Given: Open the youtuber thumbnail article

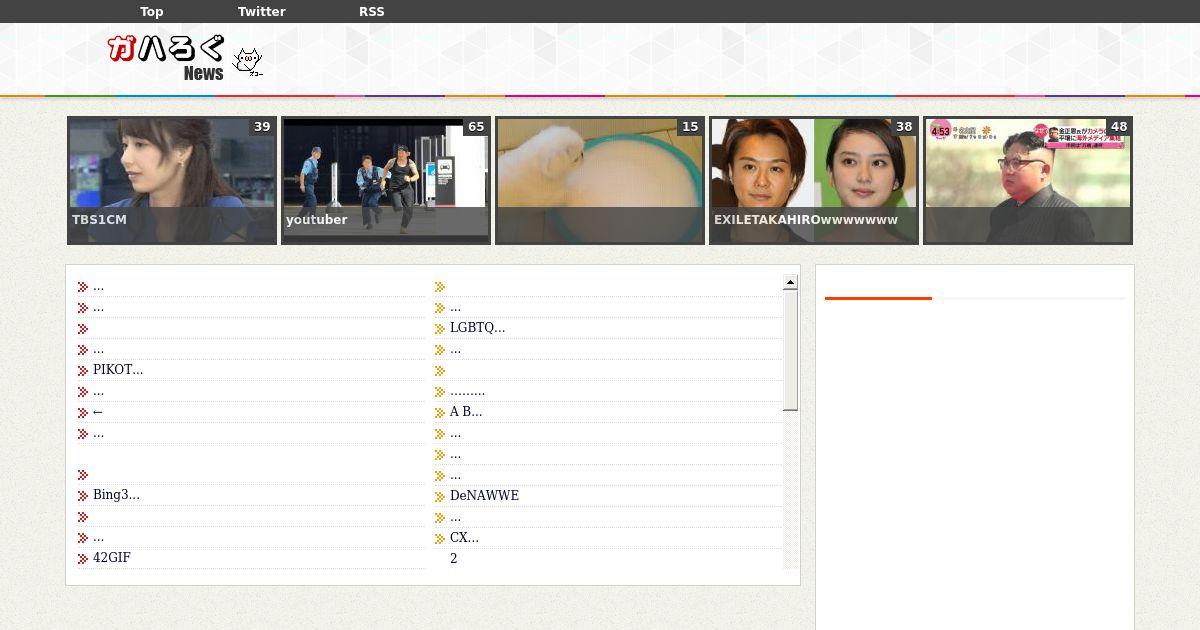Looking at the screenshot, I should tap(386, 180).
